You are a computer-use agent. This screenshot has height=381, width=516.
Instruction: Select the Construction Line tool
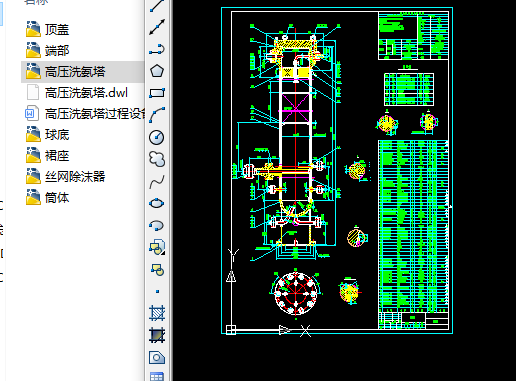pos(157,27)
